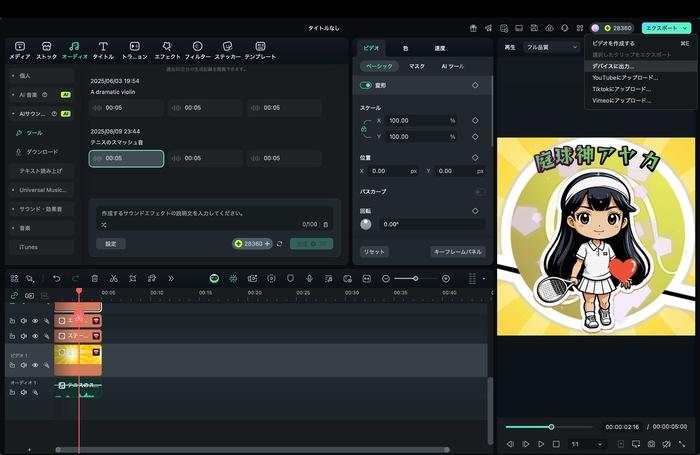
Task: Toggle the パスカーブ path curve switch
Action: point(480,192)
